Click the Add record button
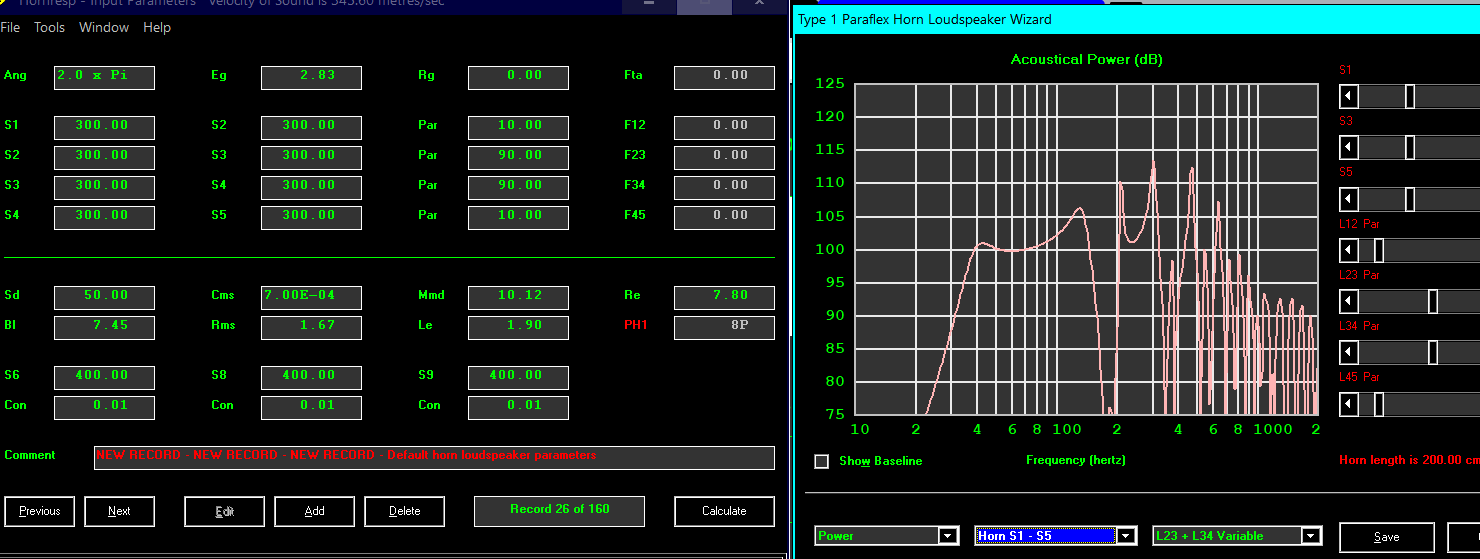Image resolution: width=1480 pixels, height=559 pixels. 314,511
